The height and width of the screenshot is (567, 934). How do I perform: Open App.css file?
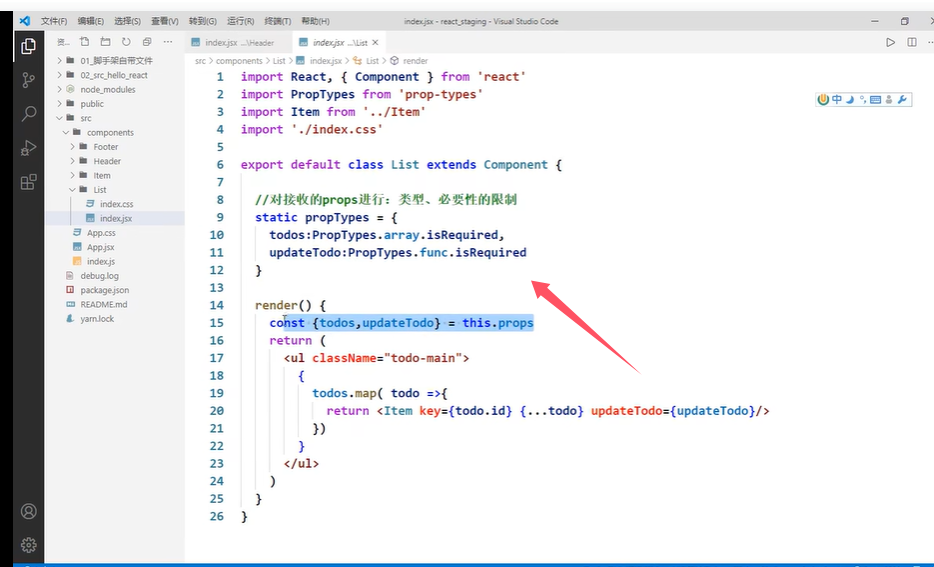click(114, 233)
